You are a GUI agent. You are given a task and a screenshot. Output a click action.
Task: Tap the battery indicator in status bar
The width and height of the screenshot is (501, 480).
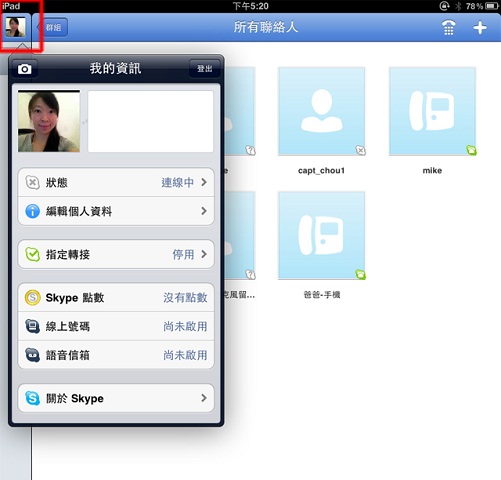click(x=492, y=6)
